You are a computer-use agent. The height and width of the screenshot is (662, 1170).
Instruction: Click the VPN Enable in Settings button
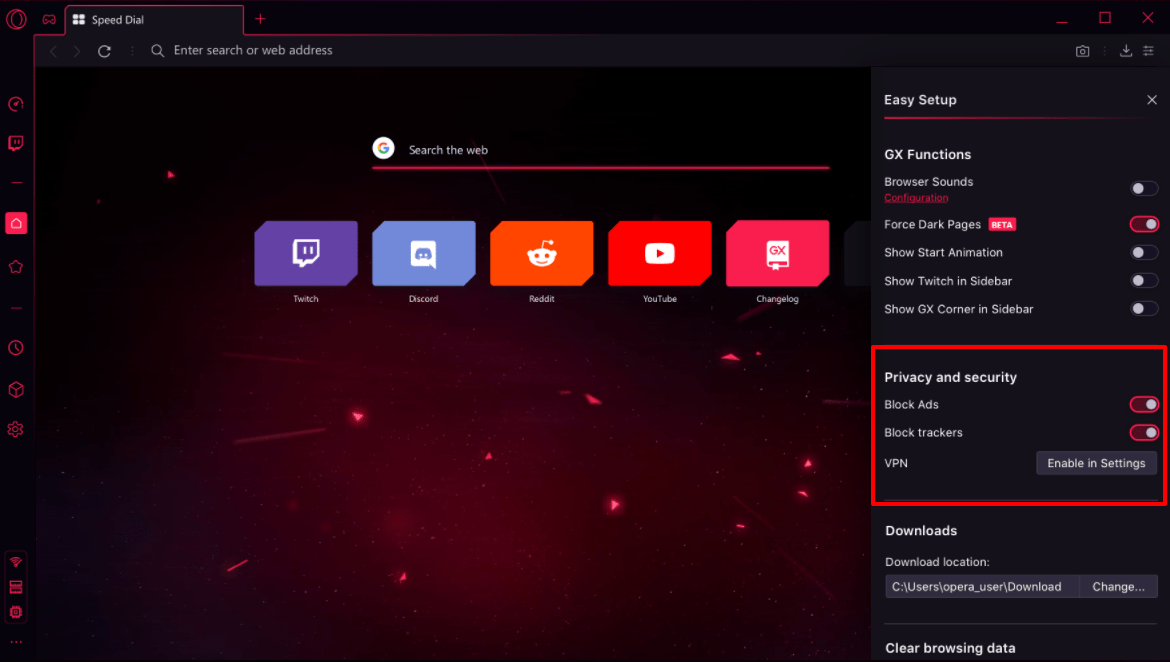1096,463
